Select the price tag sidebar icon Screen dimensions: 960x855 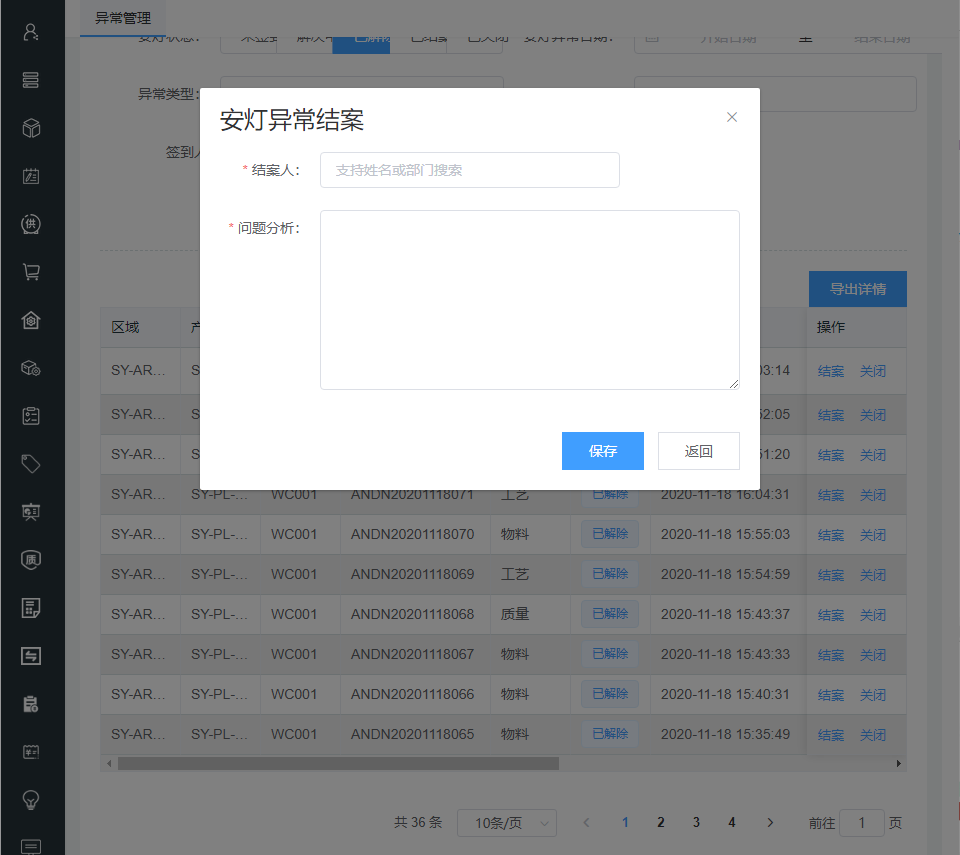point(31,463)
